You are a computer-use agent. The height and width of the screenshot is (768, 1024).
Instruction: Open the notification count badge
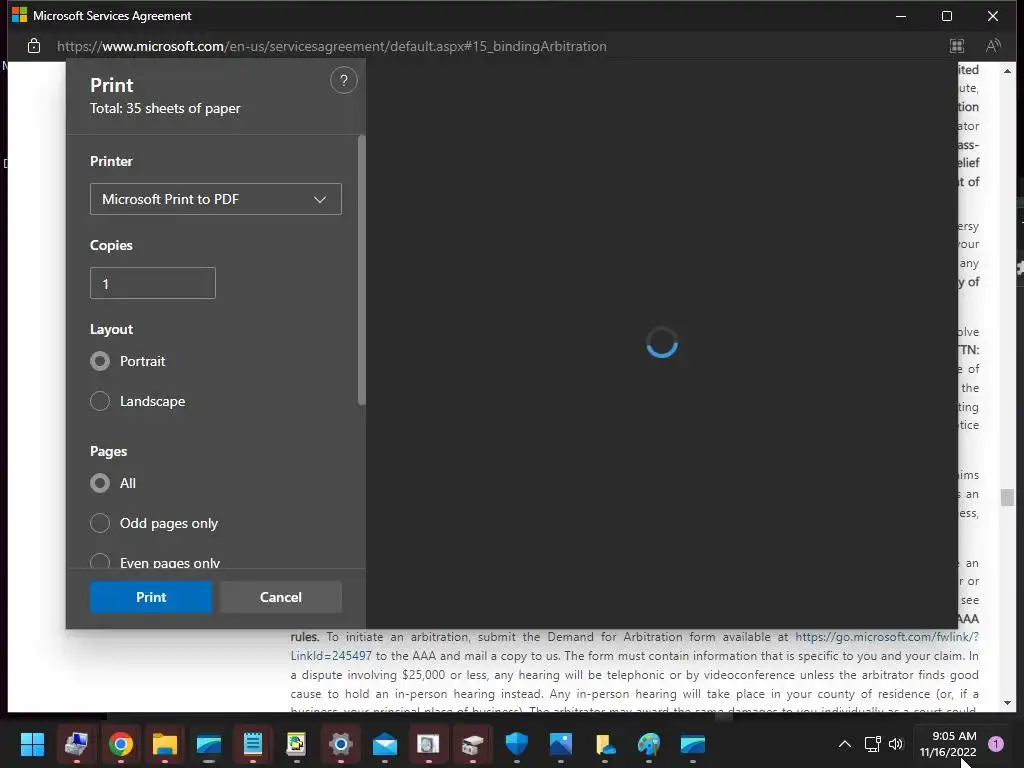[x=996, y=744]
